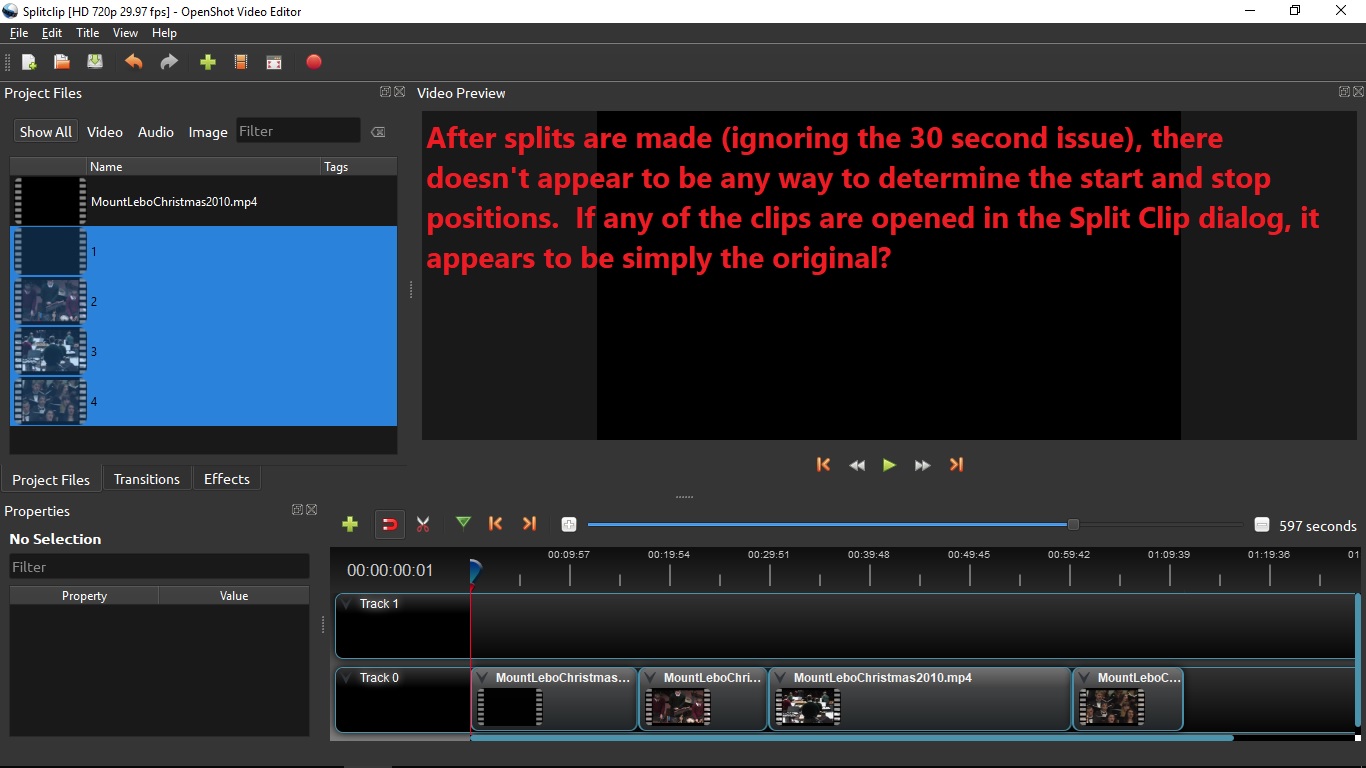Toggle Show All project files
1366x768 pixels.
(x=45, y=131)
